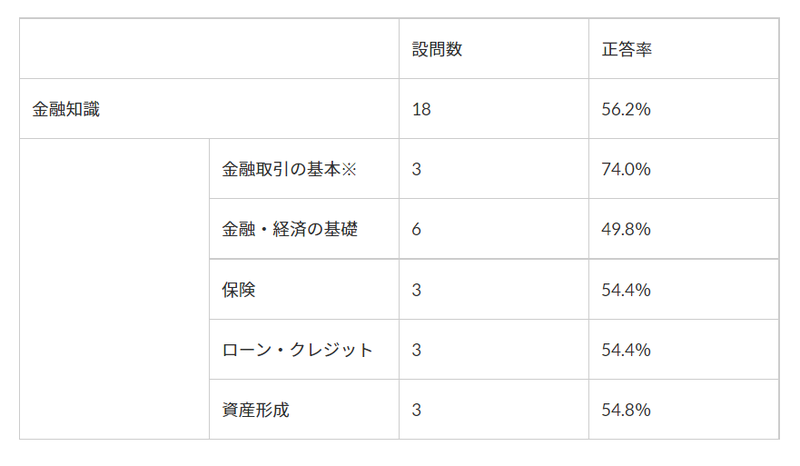Image resolution: width=800 pixels, height=466 pixels.
Task: Click 保険 row's 54.4% value
Action: [626, 289]
